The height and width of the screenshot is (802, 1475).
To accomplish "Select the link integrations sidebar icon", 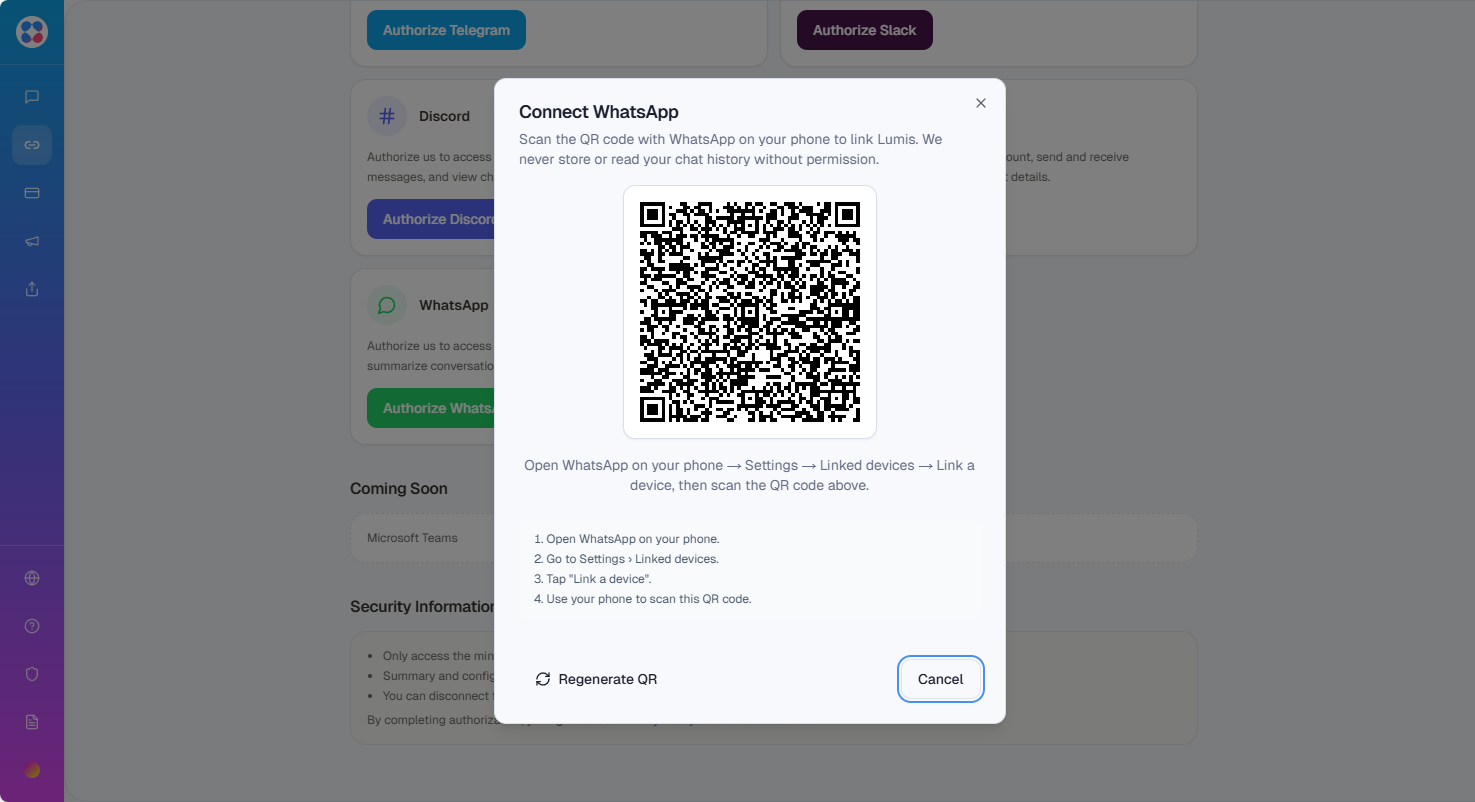I will pyautogui.click(x=32, y=145).
